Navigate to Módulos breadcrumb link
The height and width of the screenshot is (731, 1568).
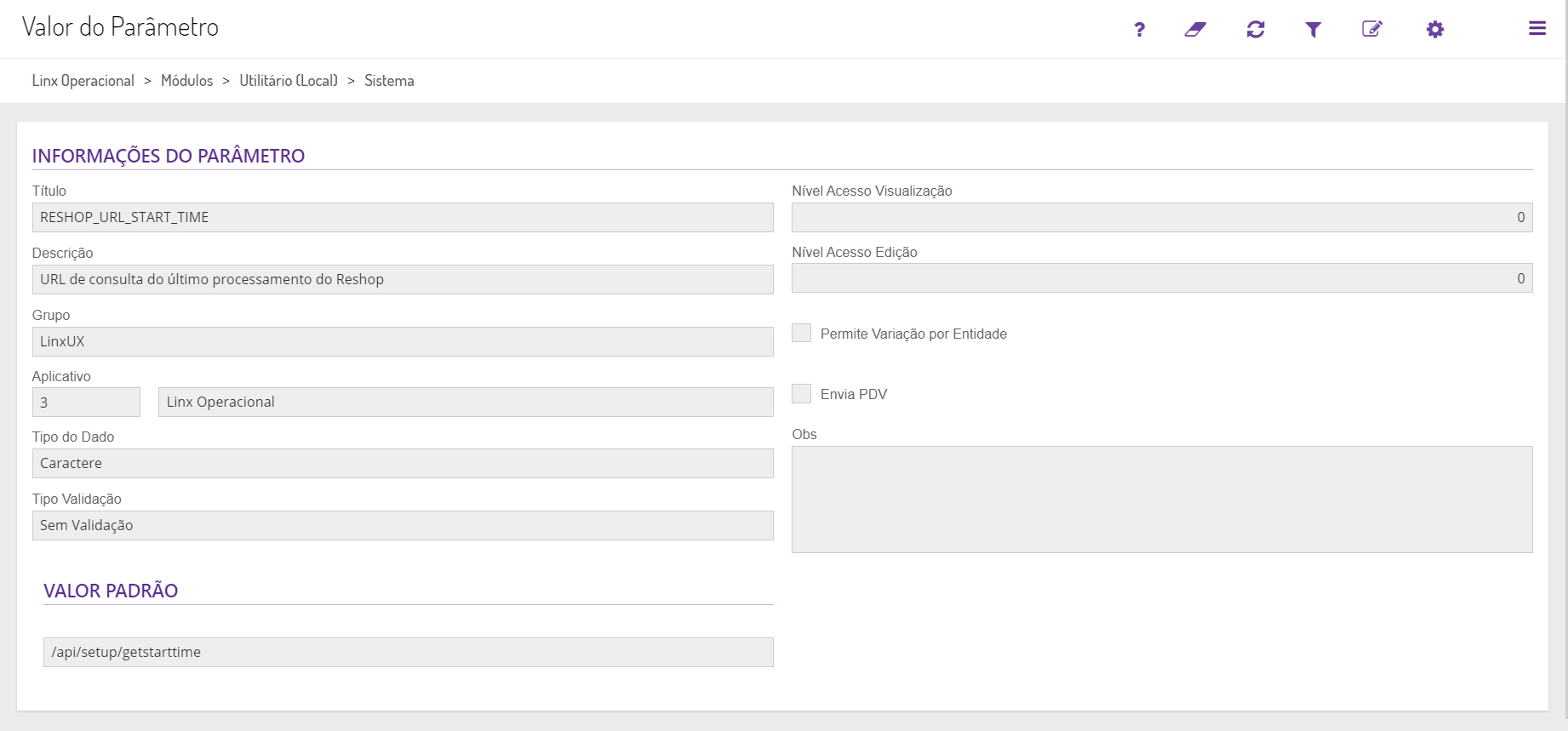point(186,81)
